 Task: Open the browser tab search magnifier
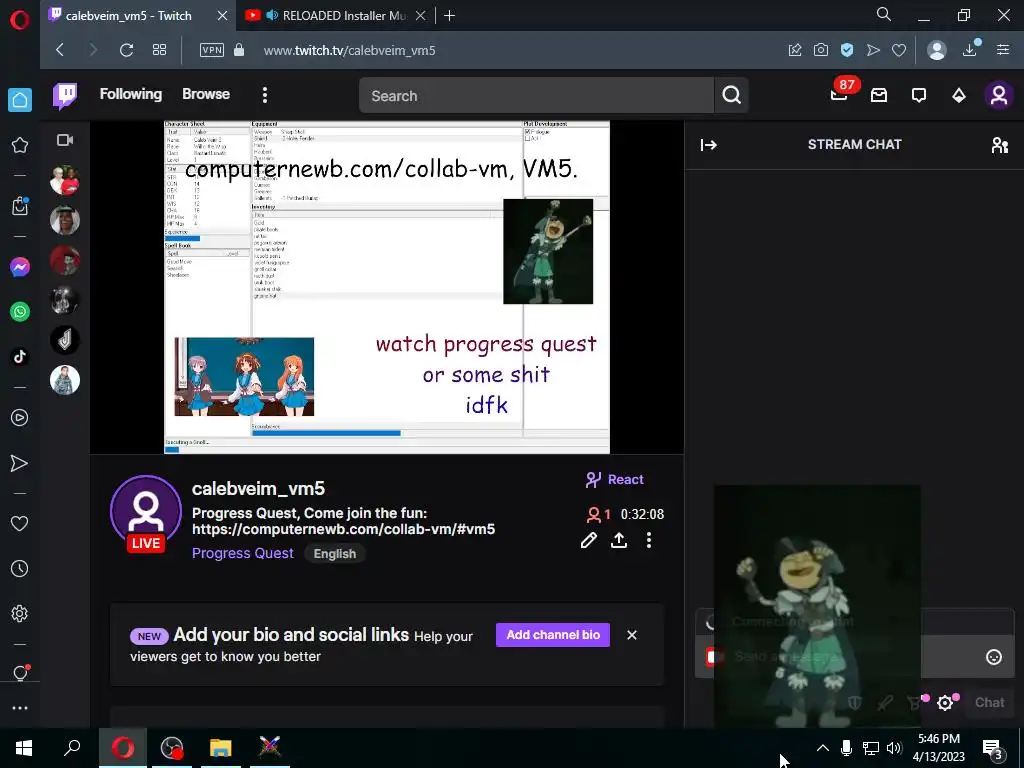point(884,14)
